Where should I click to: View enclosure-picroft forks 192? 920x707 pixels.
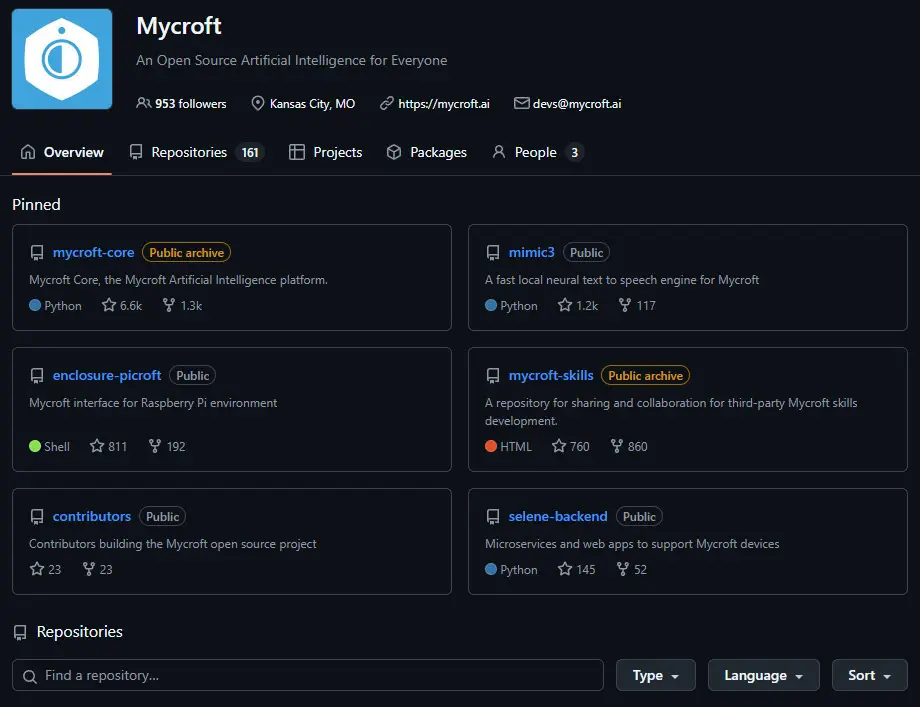[167, 446]
